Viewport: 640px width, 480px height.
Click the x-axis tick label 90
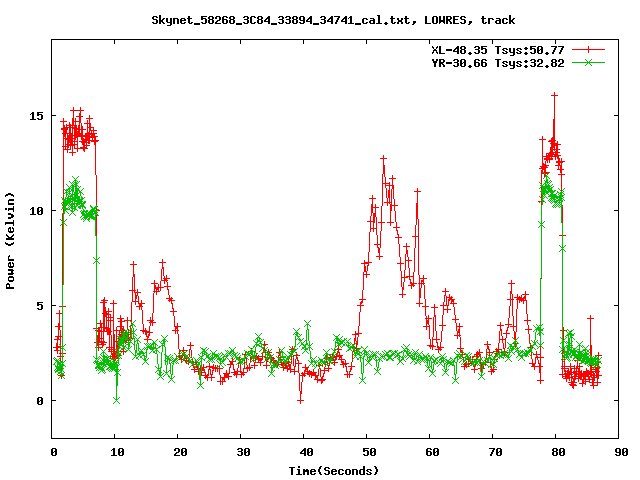pos(621,452)
